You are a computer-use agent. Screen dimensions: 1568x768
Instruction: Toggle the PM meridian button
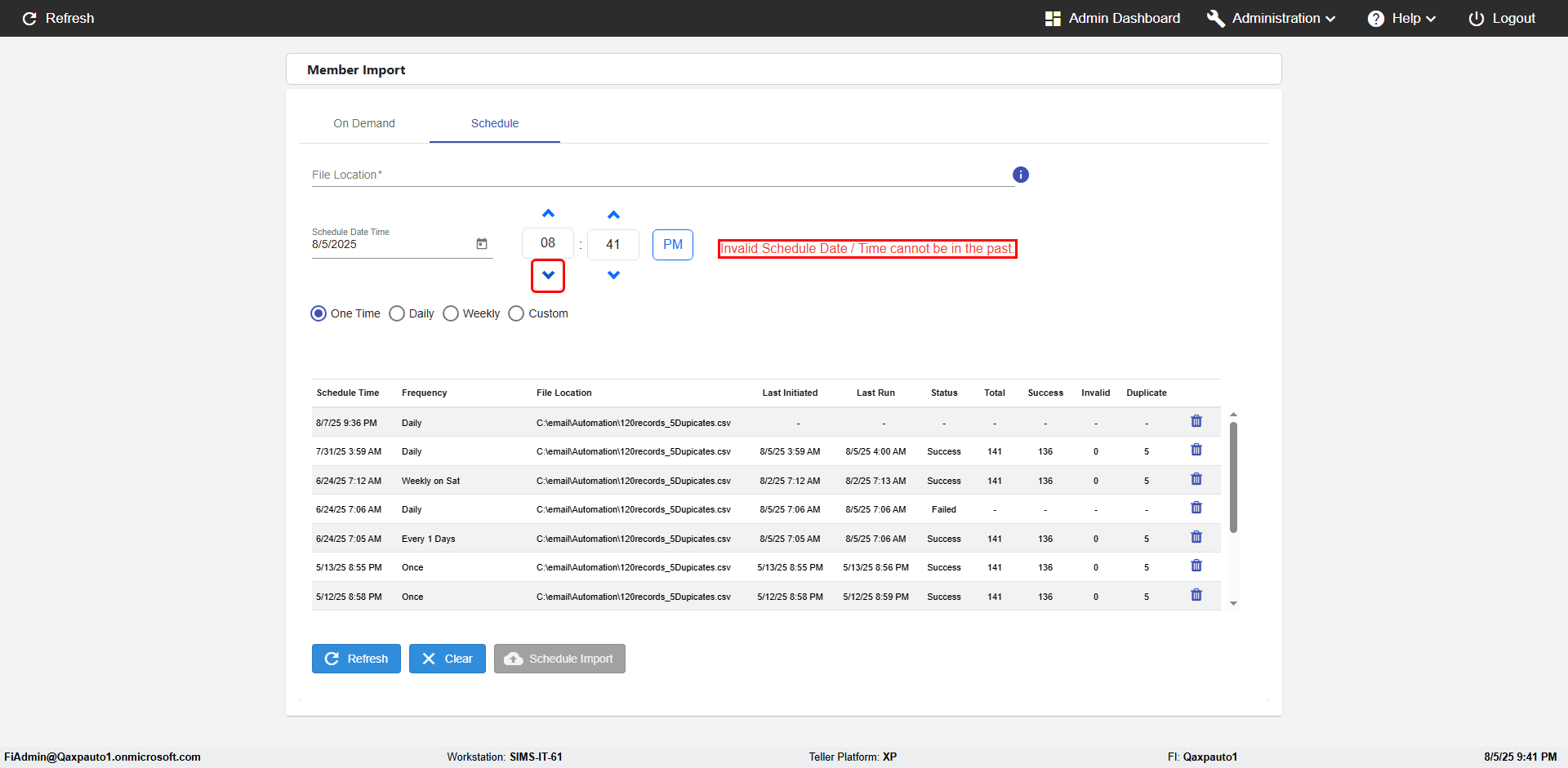(x=673, y=245)
